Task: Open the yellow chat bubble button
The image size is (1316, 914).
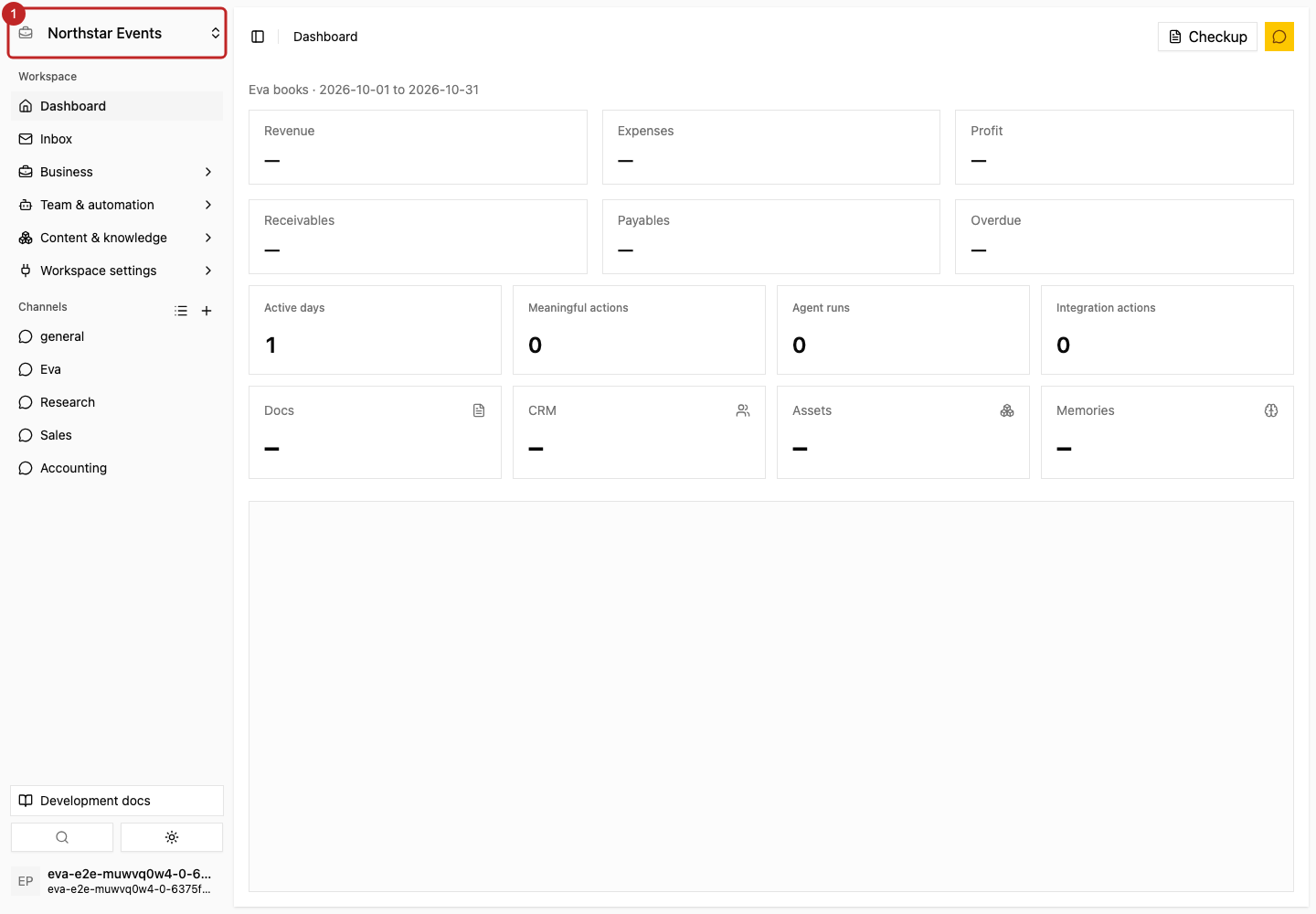Action: coord(1279,37)
